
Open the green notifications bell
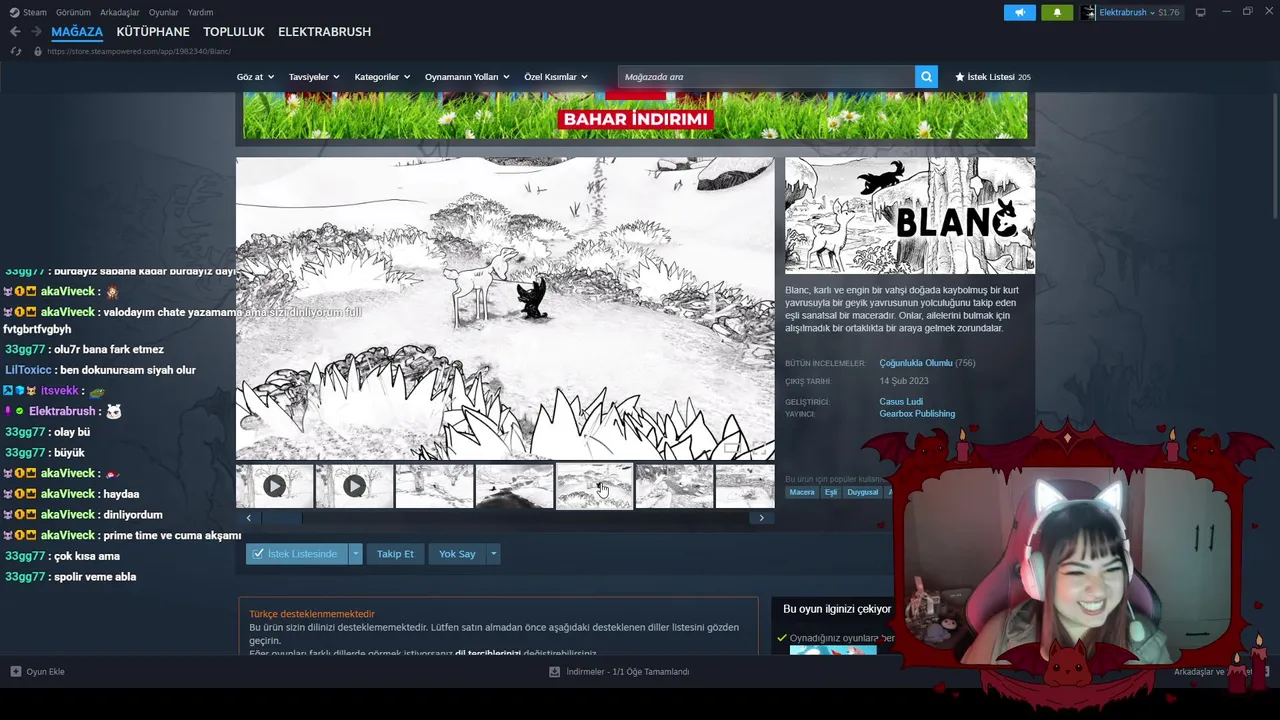pos(1057,12)
